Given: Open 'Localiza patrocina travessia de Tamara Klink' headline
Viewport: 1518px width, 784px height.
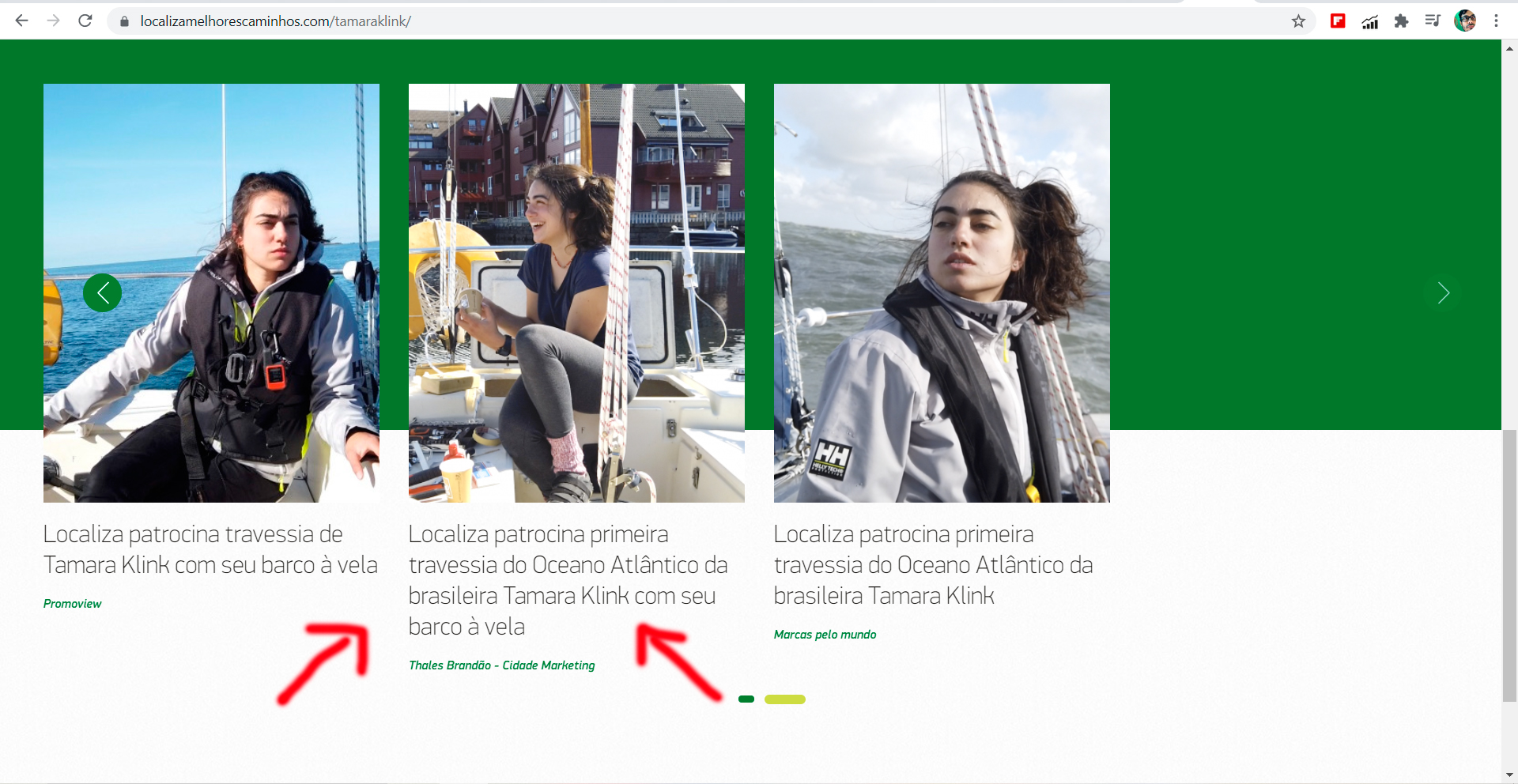Looking at the screenshot, I should click(x=210, y=549).
